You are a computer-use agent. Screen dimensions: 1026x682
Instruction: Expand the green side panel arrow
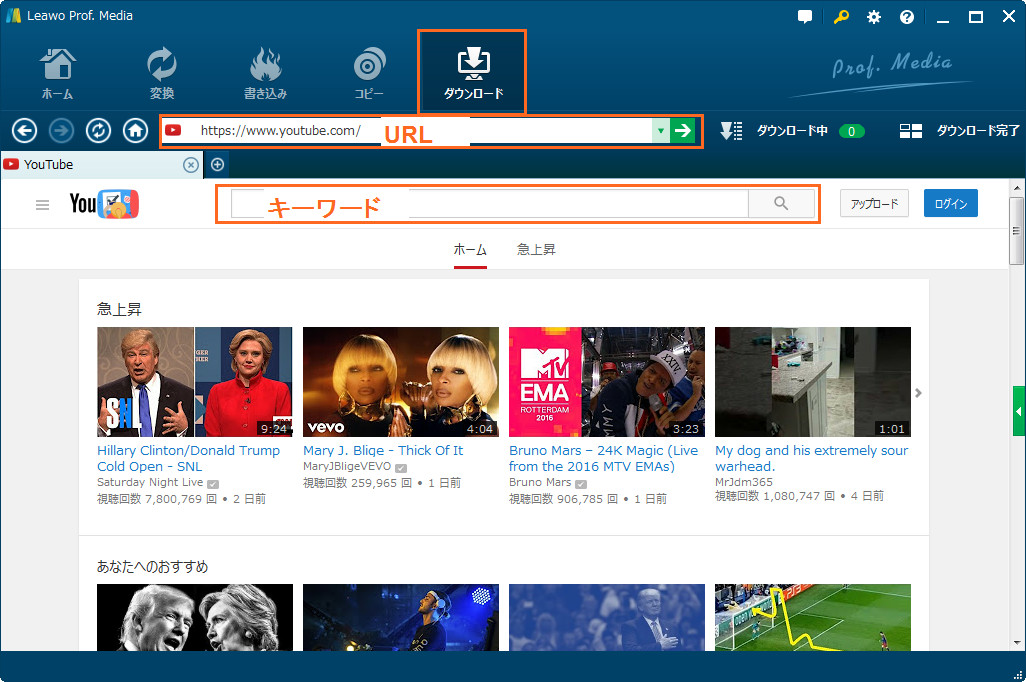(1019, 411)
